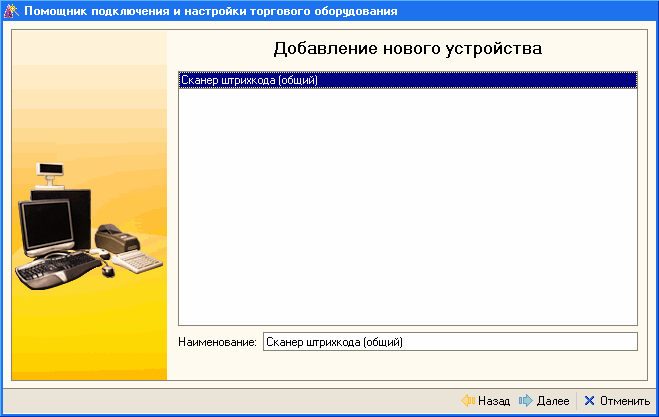659x417 pixels.
Task: Click the blue X cancel icon
Action: (x=589, y=401)
